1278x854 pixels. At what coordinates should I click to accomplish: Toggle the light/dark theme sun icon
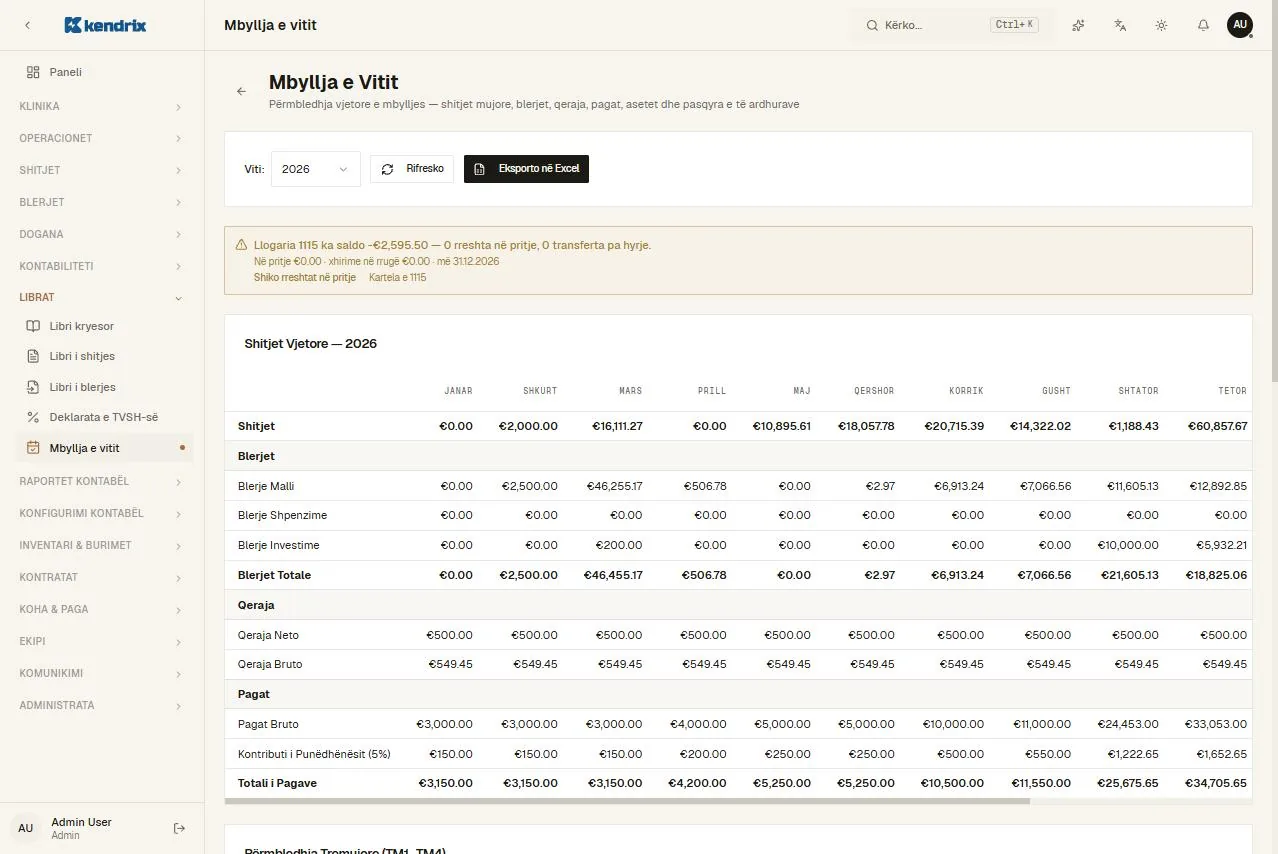click(1161, 25)
